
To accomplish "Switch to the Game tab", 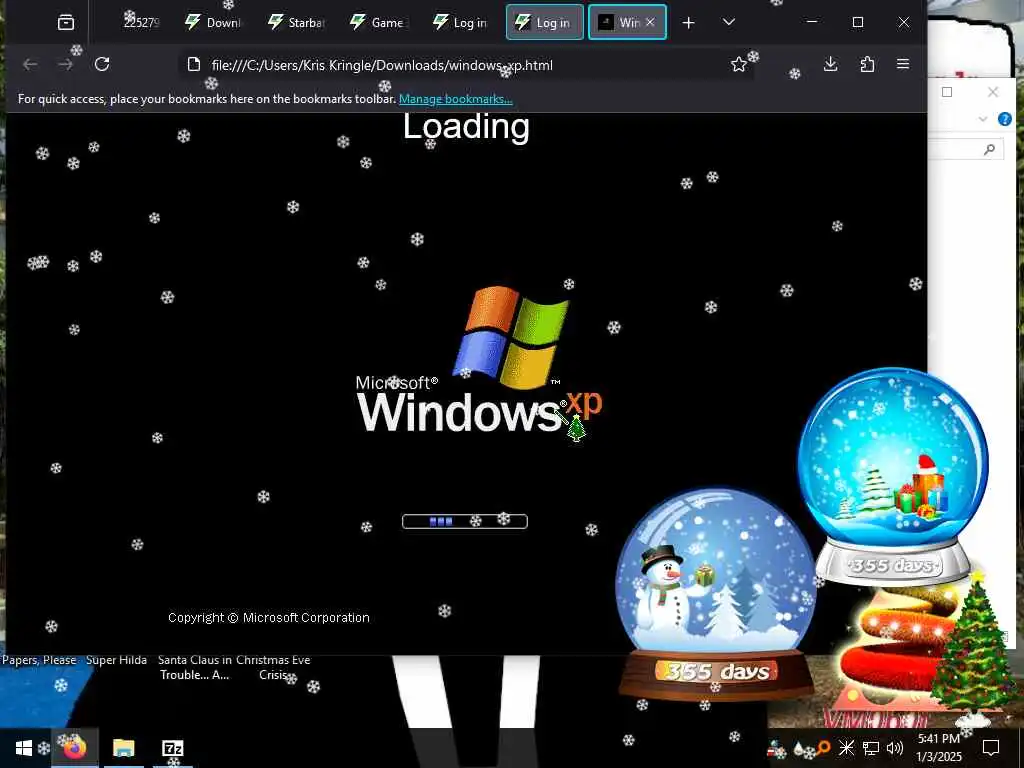I will 378,23.
